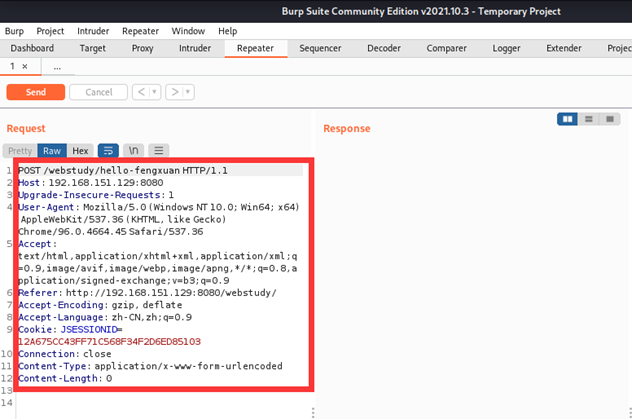Click the Upgrade-Insecure-Requests header line

pyautogui.click(x=96, y=195)
